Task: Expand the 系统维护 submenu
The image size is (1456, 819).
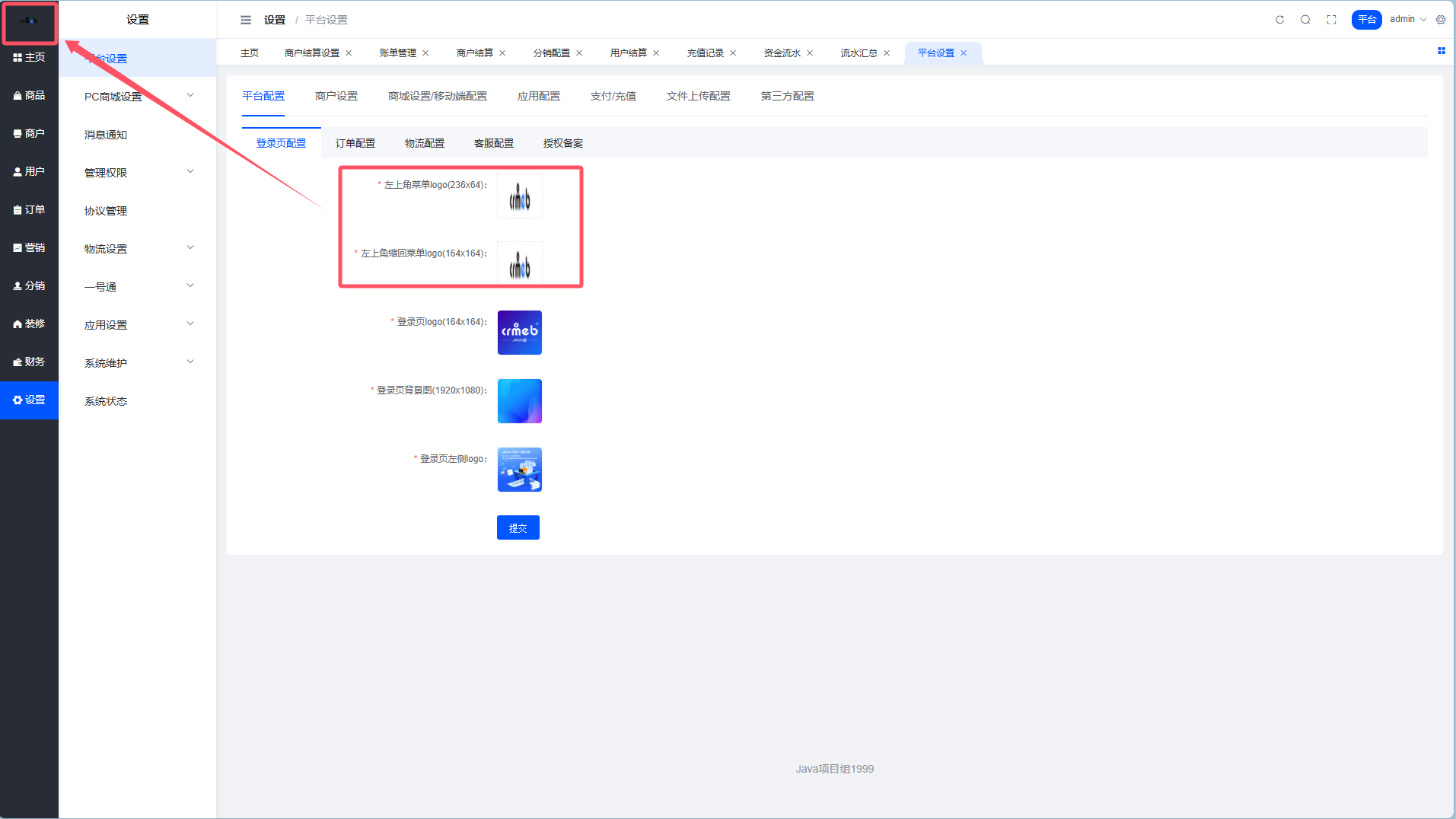Action: (137, 363)
